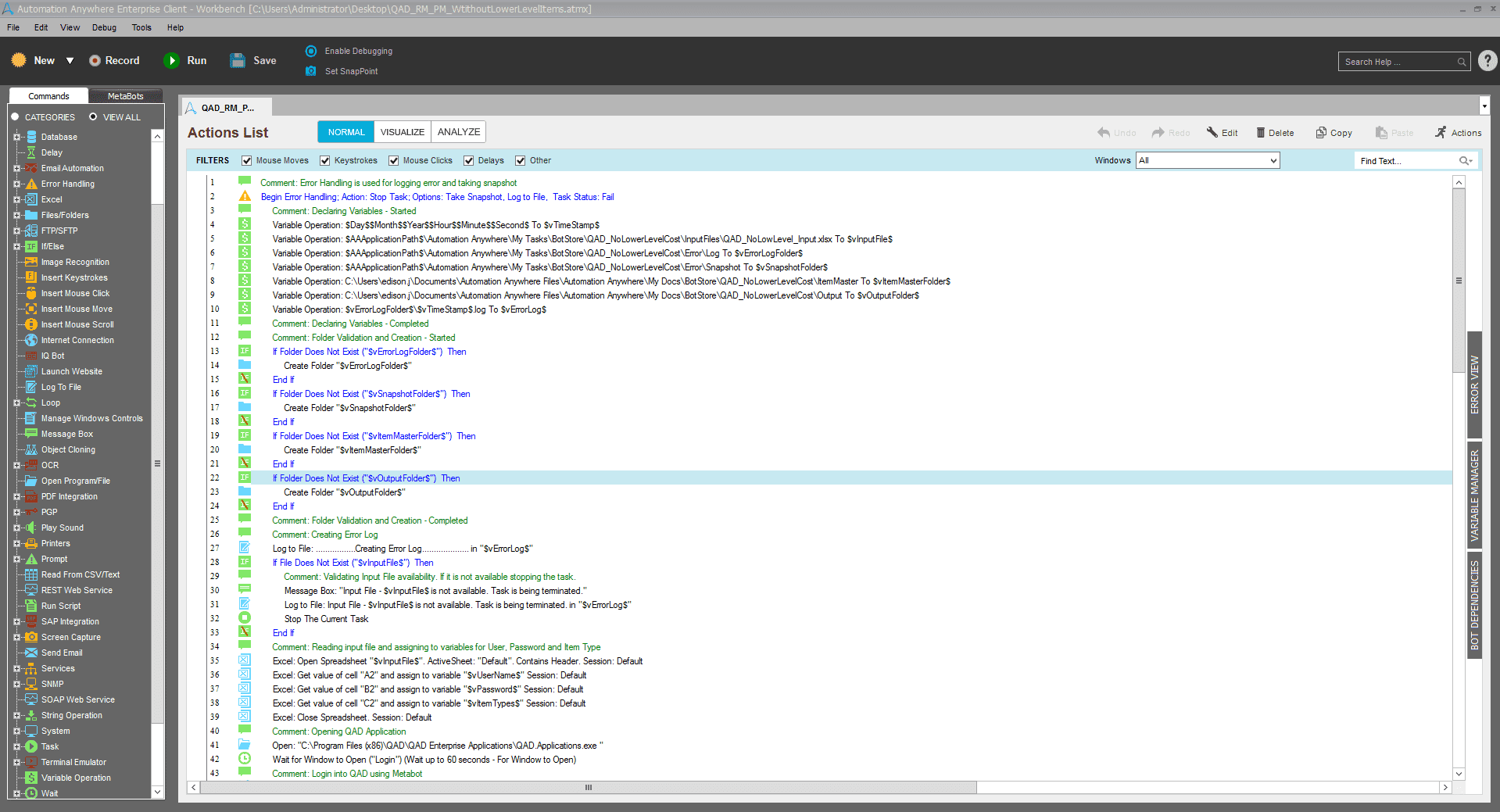
Task: Click the Search Help input field
Action: point(1398,62)
